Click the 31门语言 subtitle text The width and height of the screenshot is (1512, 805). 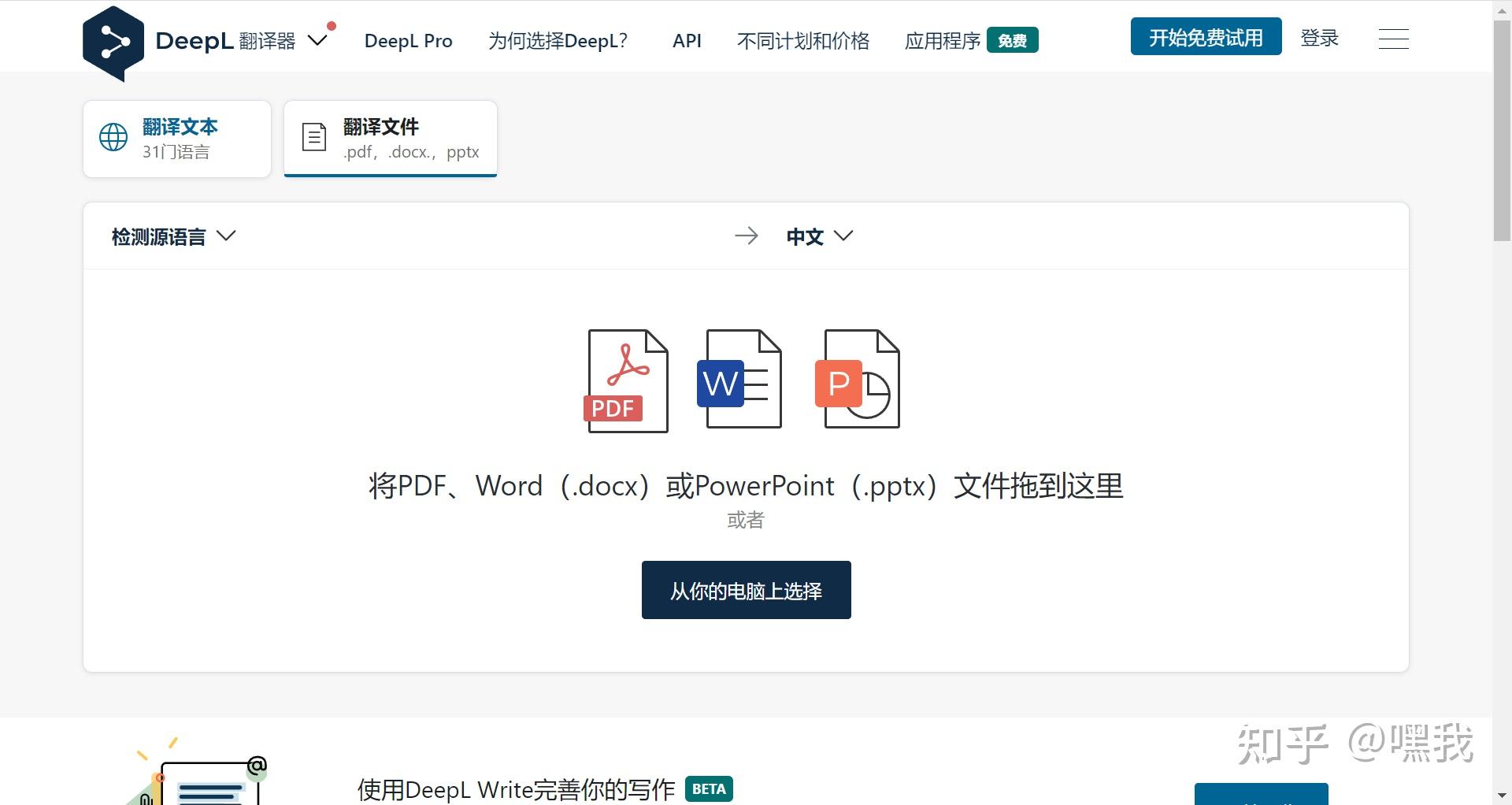click(x=176, y=152)
